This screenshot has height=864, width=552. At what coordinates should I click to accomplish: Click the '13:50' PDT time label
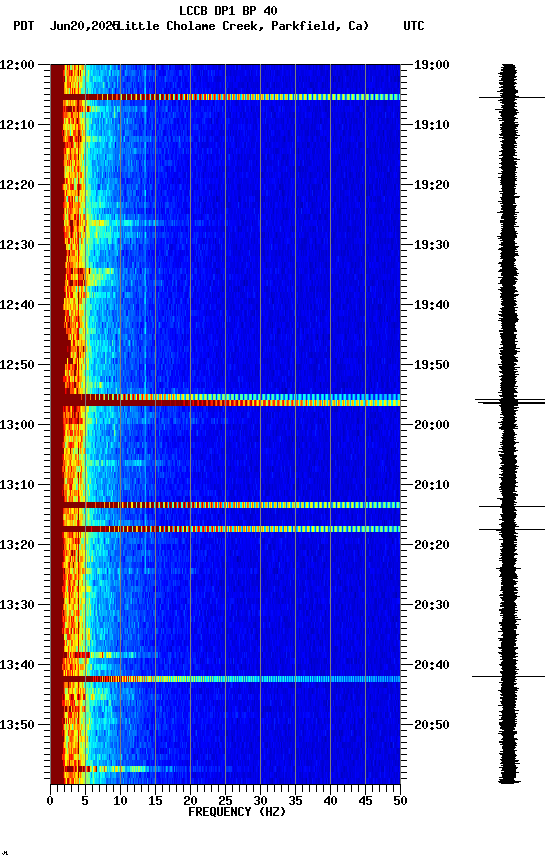17,725
